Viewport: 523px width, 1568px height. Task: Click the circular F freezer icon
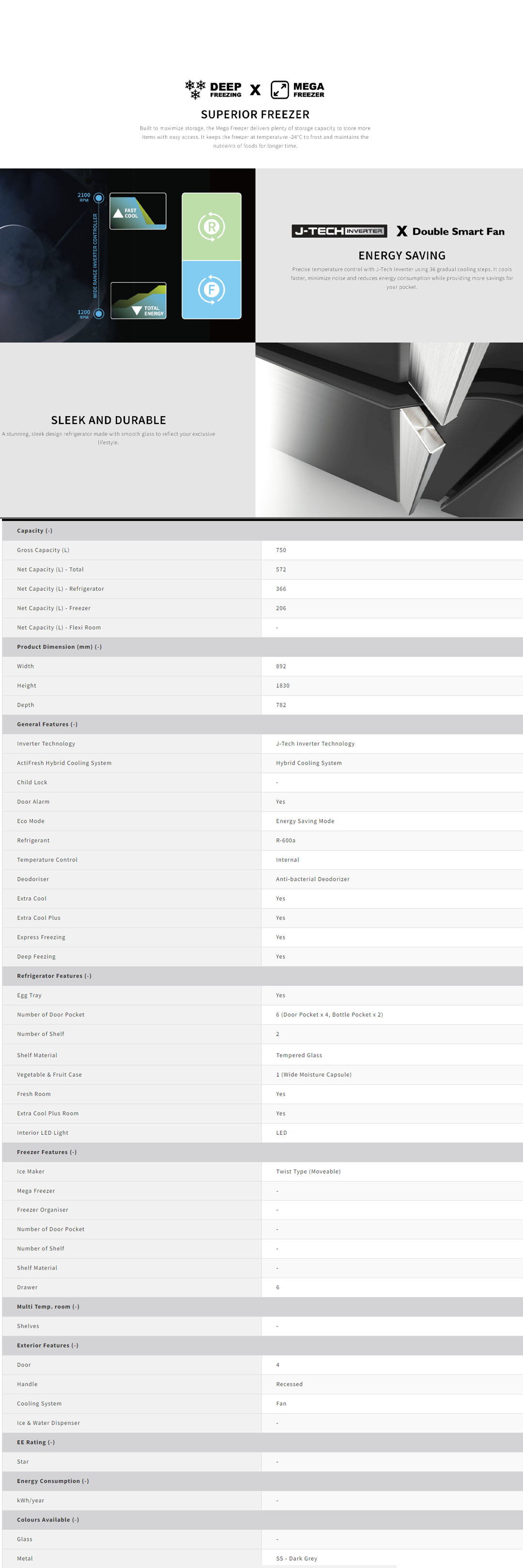coord(211,290)
